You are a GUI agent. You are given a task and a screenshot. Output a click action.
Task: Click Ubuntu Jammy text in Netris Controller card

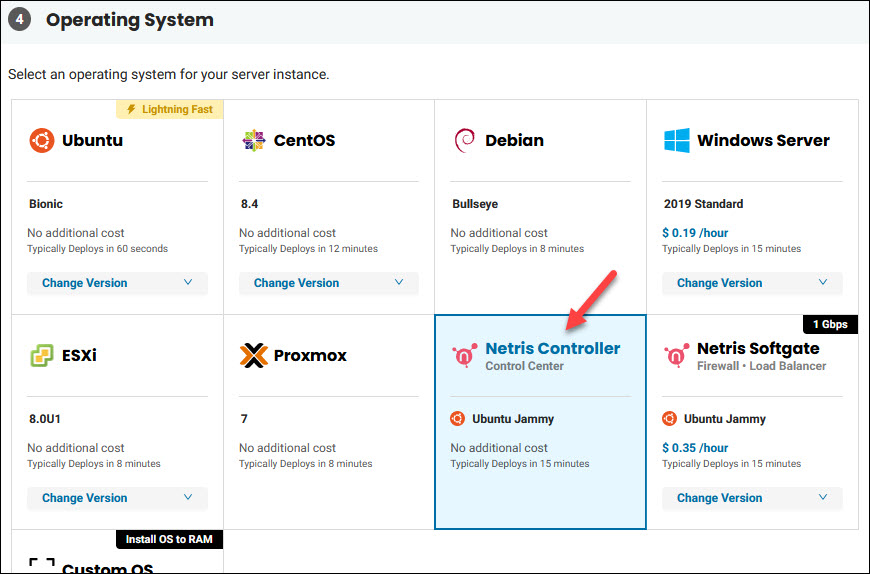(513, 419)
